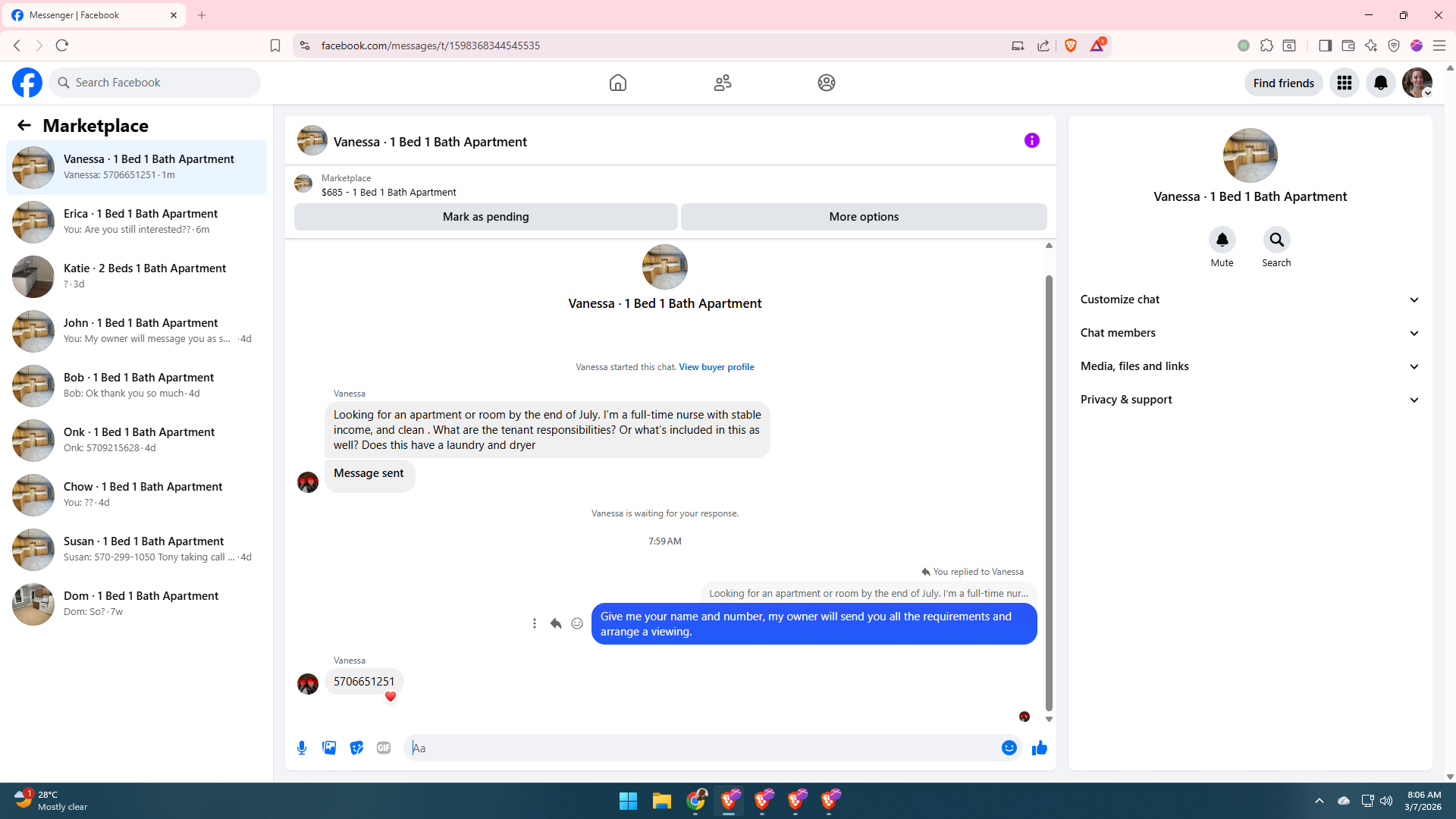1456x819 pixels.
Task: Open more options for sent message
Action: pos(535,623)
